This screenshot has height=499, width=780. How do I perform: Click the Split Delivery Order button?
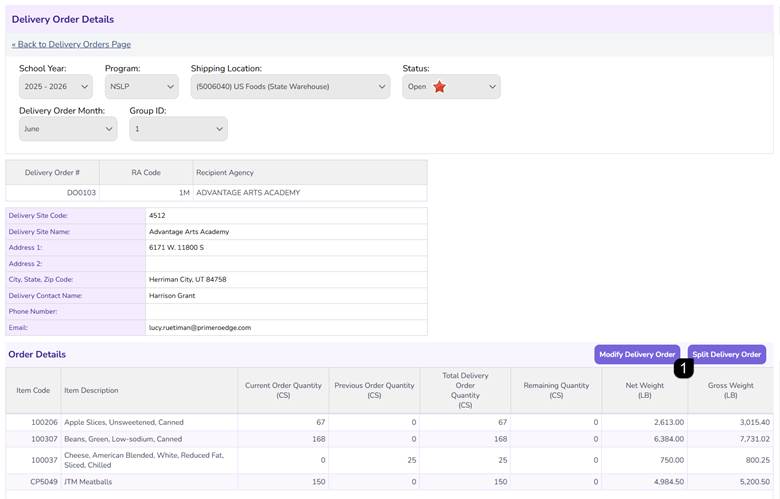[727, 354]
